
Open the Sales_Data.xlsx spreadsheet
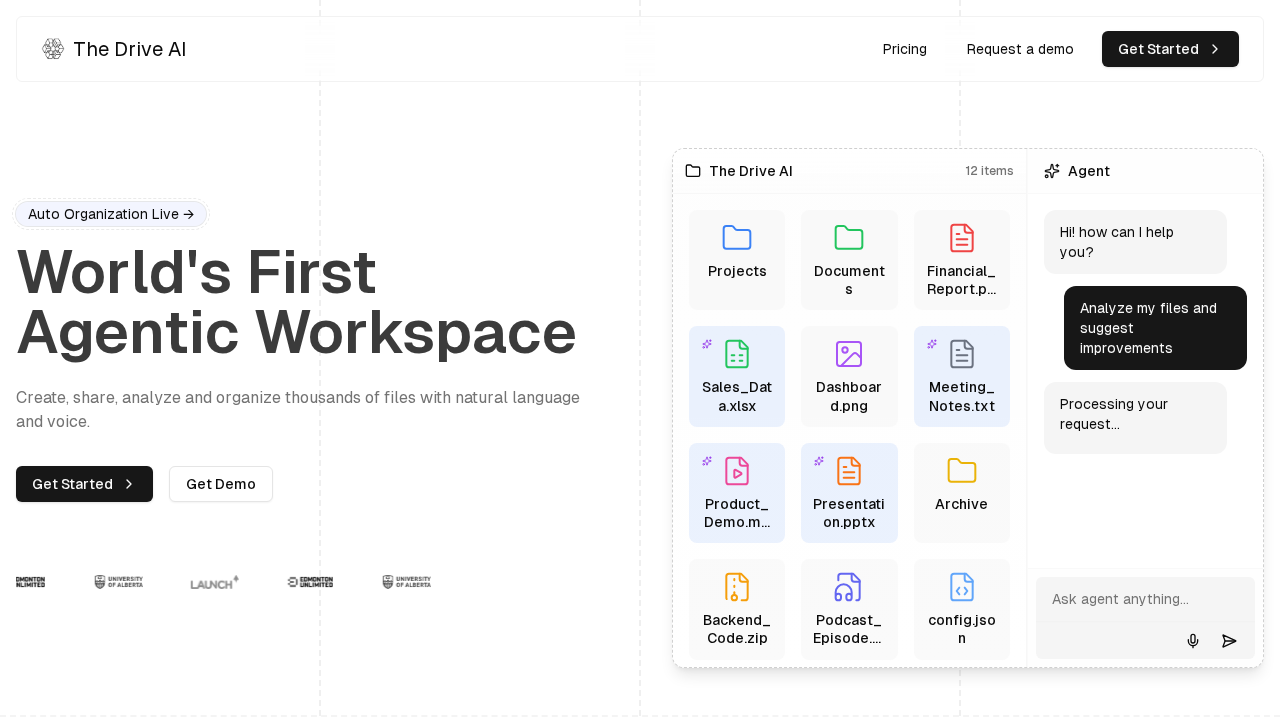click(737, 376)
